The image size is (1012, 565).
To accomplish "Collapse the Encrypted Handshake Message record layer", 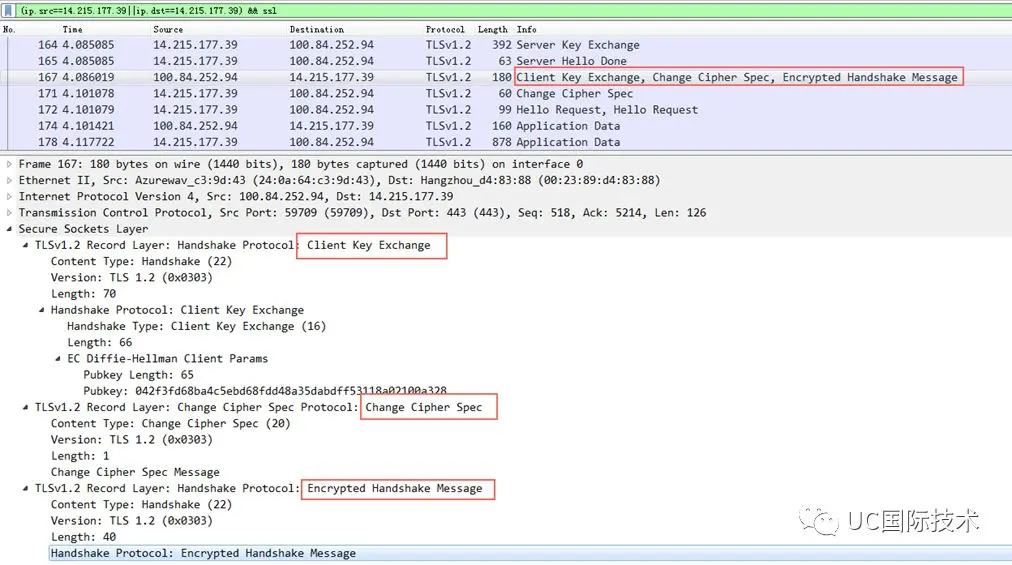I will 25,488.
